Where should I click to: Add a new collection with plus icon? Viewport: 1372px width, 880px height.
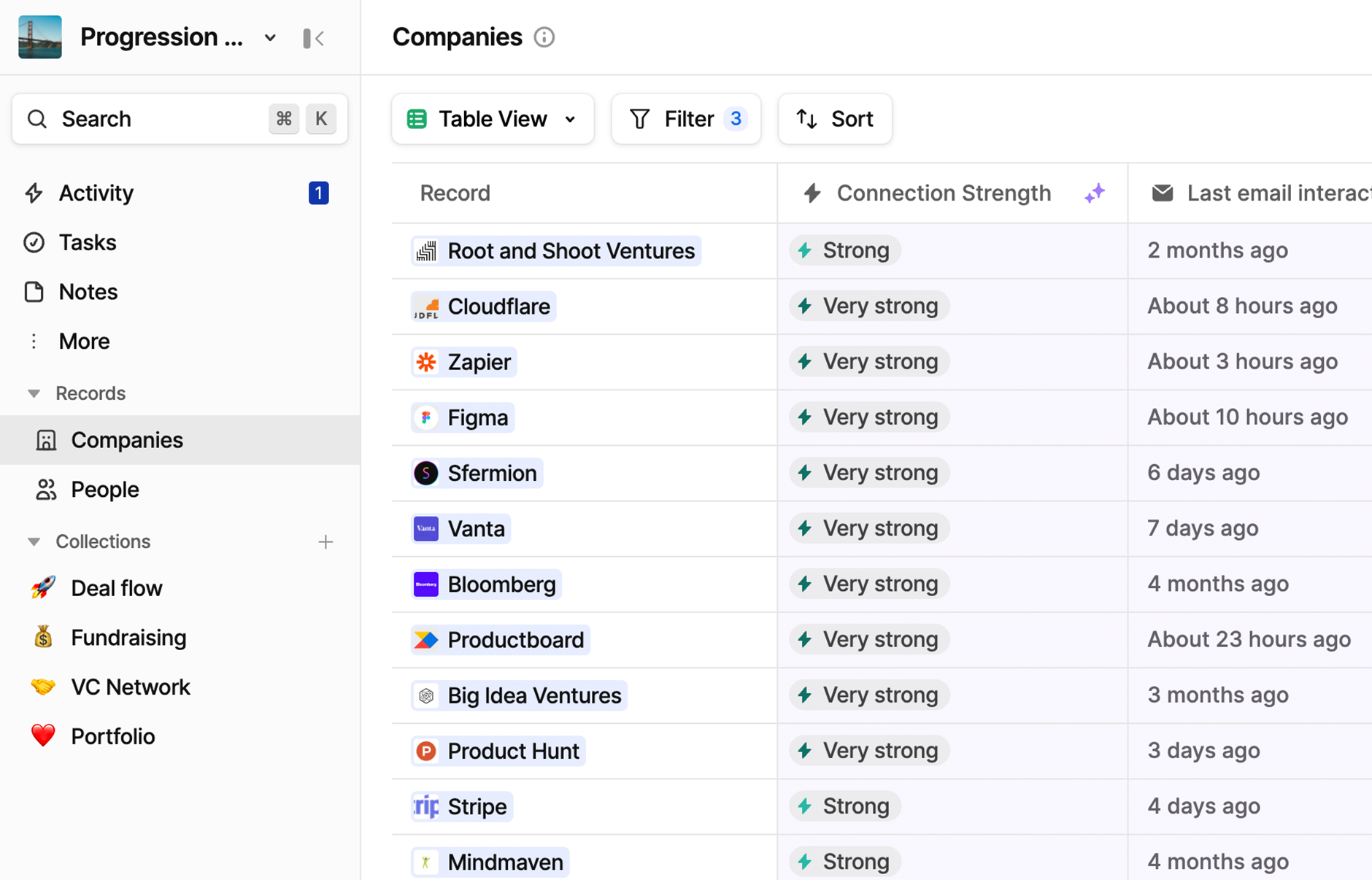[x=325, y=542]
